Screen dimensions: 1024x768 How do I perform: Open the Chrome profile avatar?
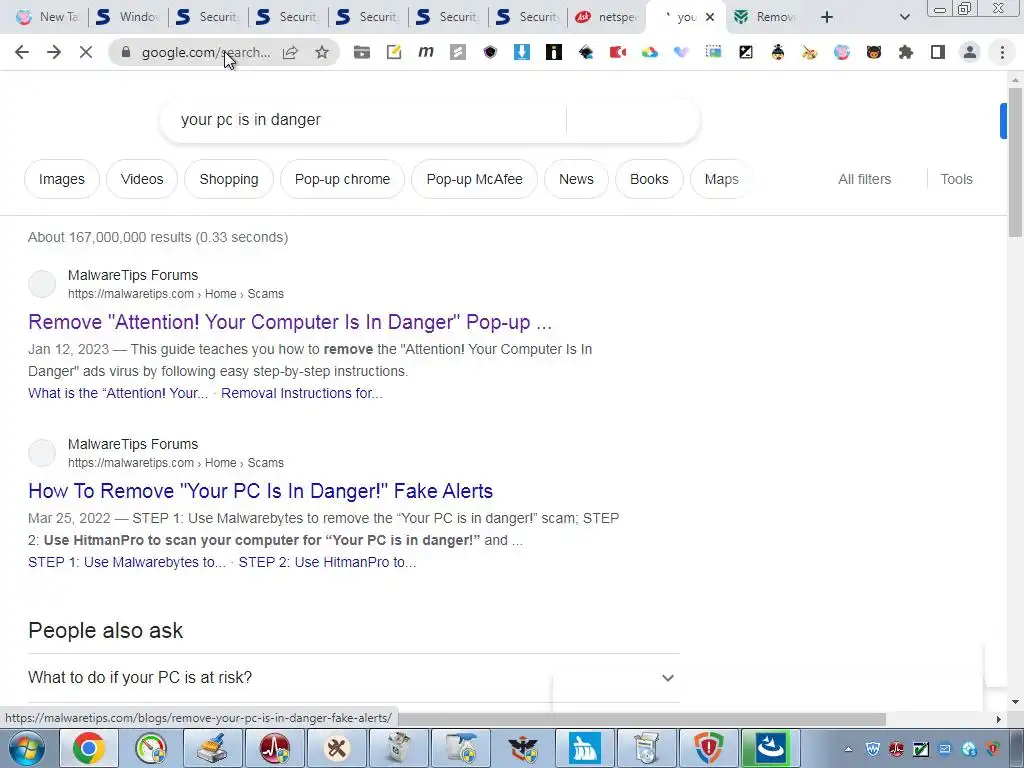[x=970, y=52]
